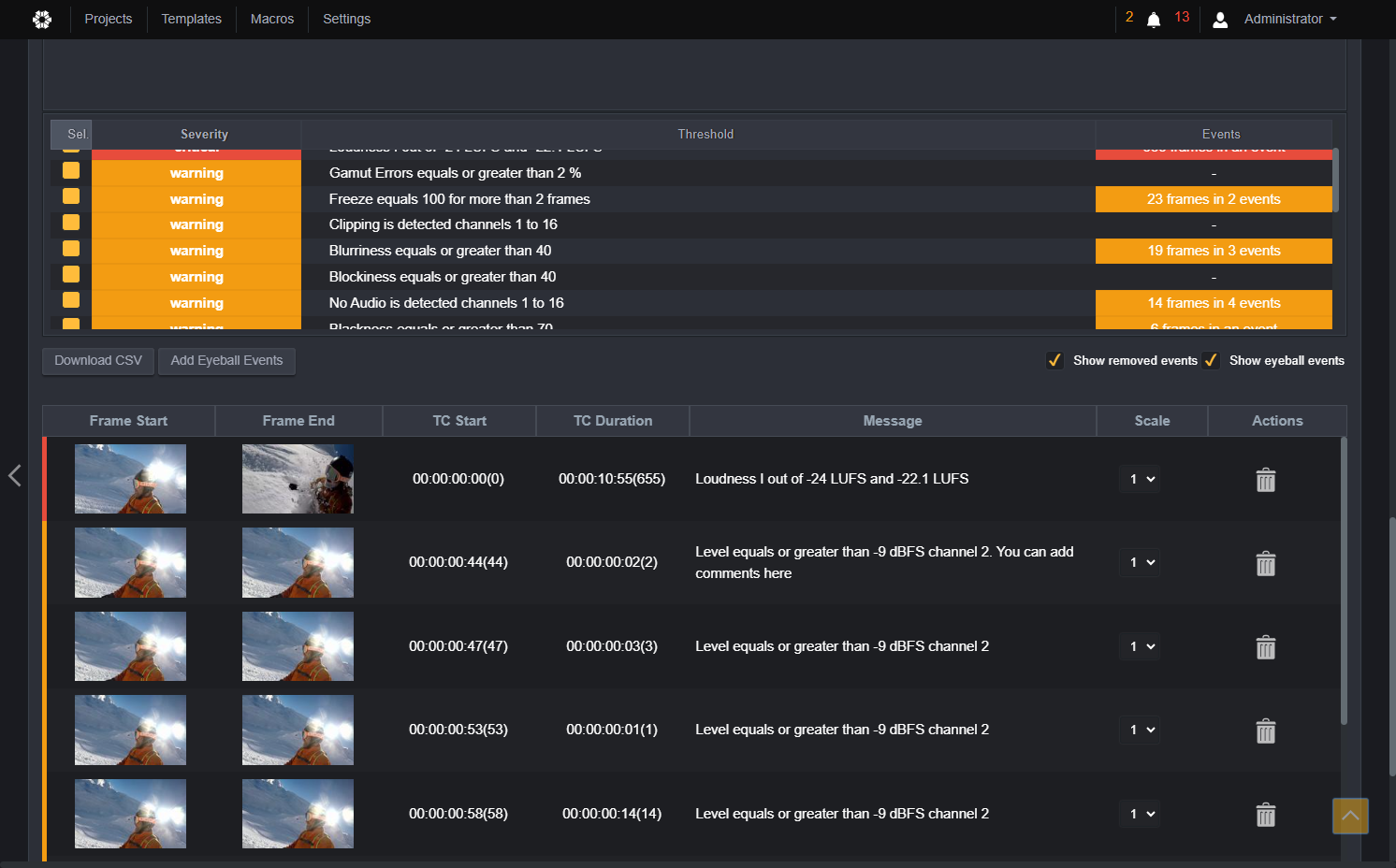Viewport: 1396px width, 868px height.
Task: Open the Templates menu
Action: point(192,19)
